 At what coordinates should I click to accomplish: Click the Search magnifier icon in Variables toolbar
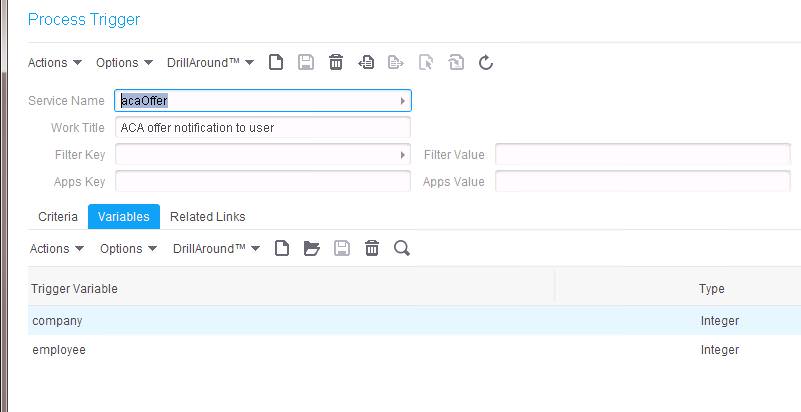402,249
